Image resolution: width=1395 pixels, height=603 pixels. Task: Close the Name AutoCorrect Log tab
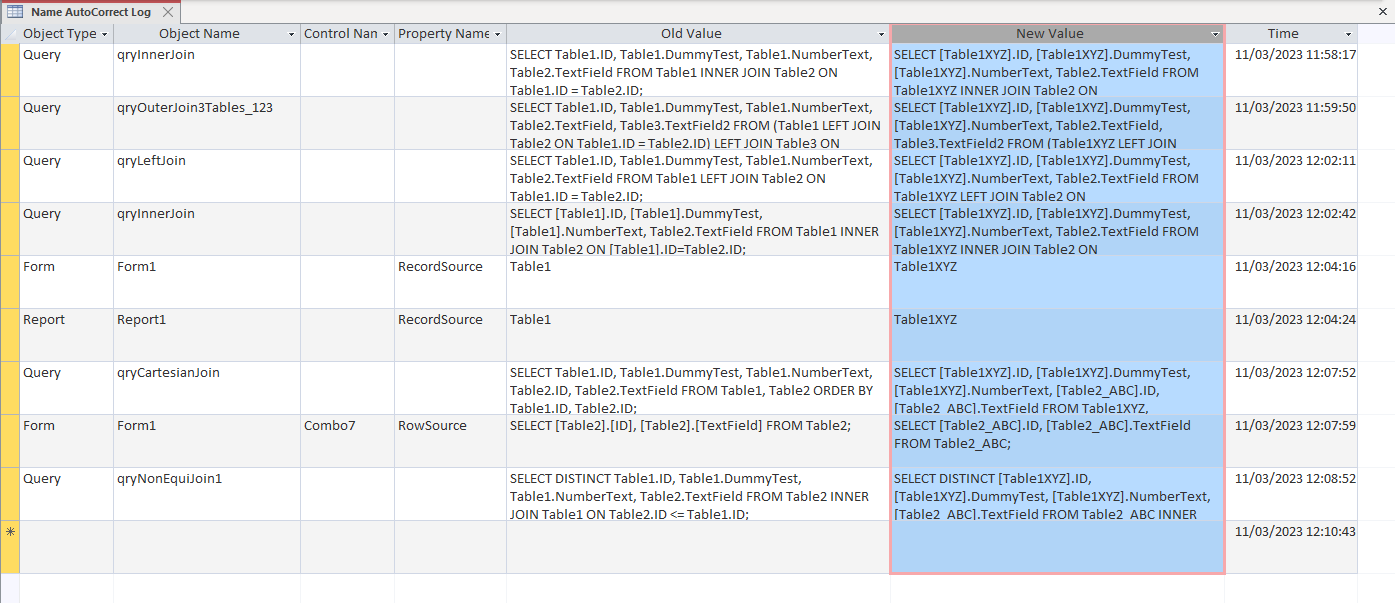167,12
